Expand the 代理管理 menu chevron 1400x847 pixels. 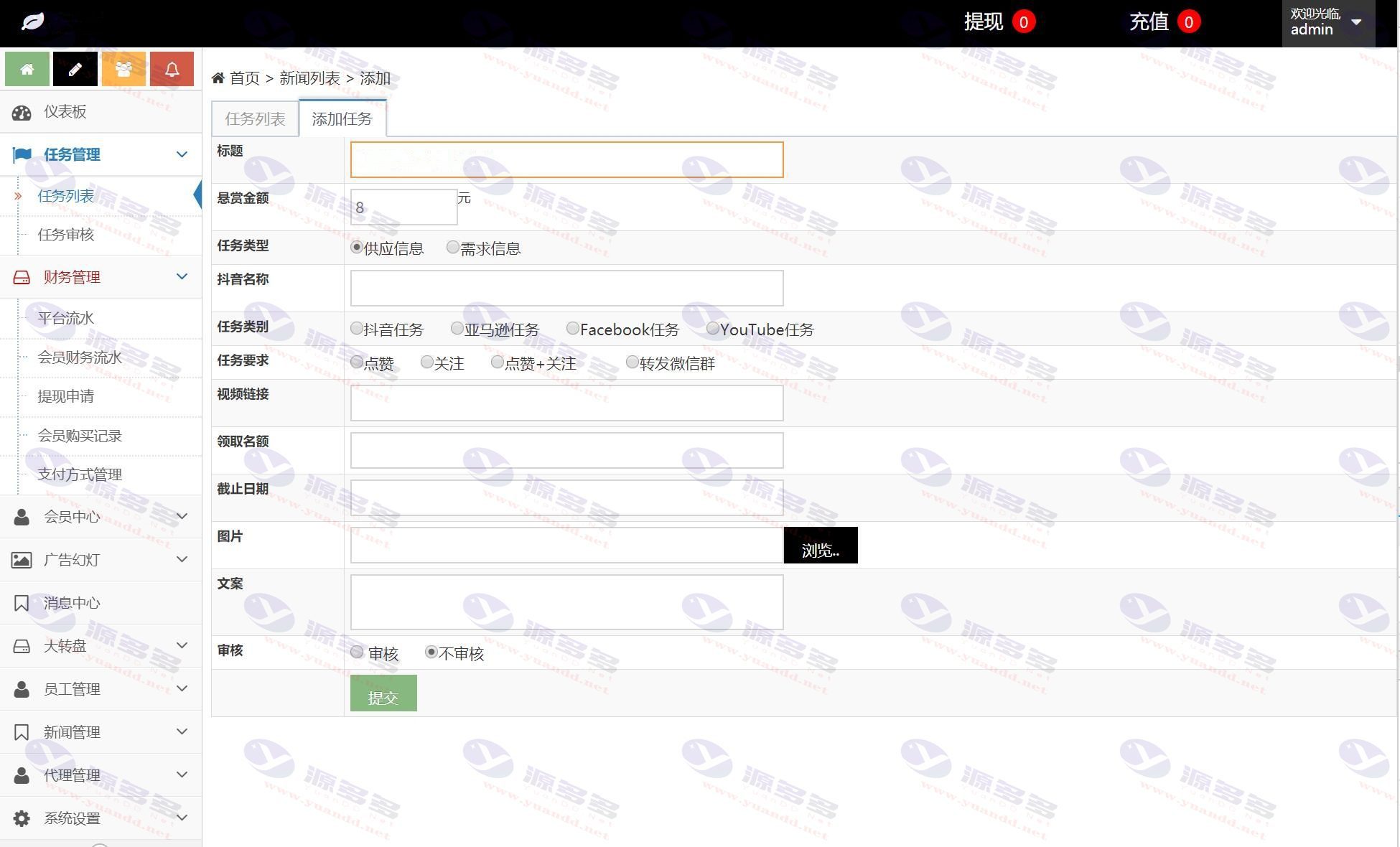click(182, 775)
